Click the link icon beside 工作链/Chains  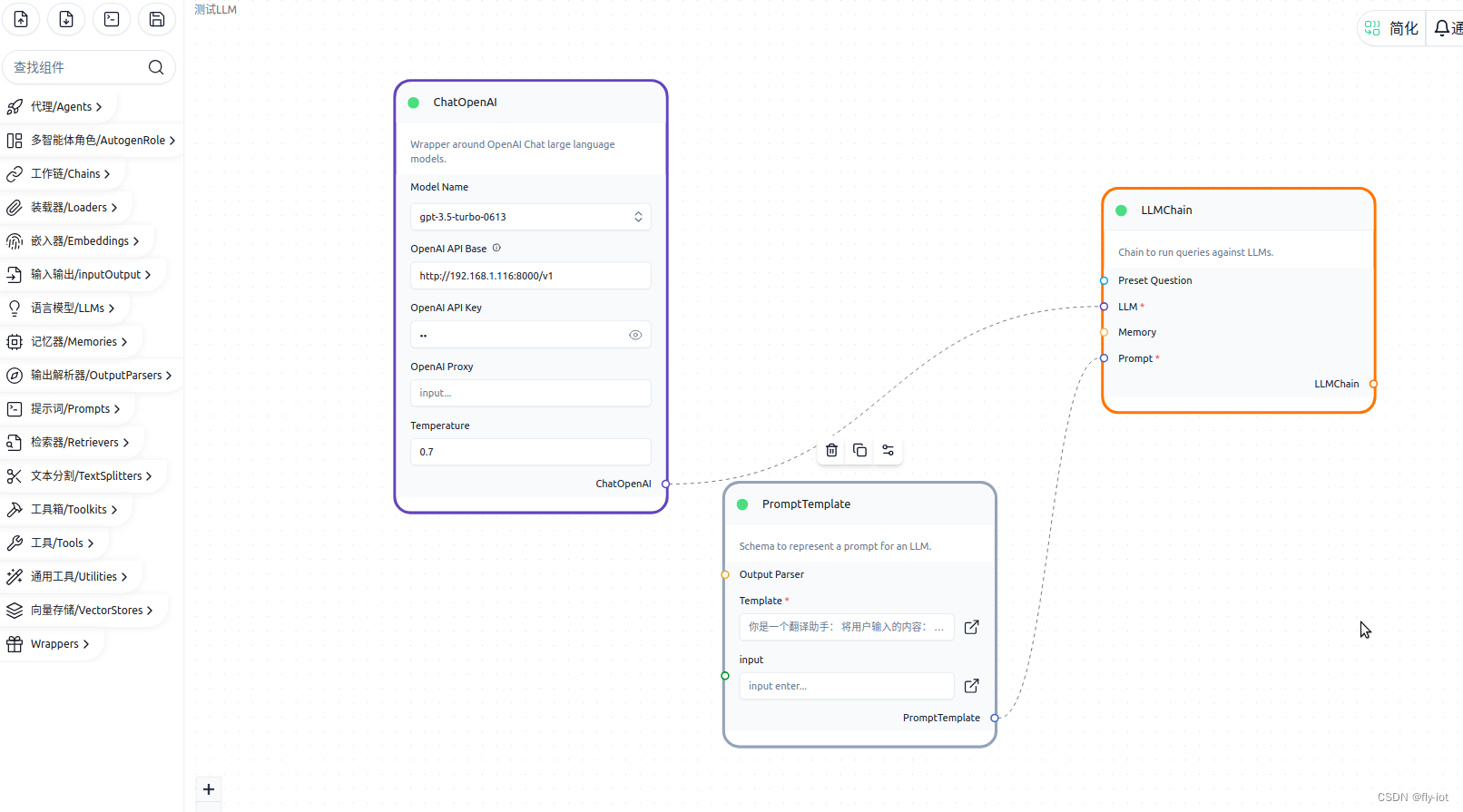pos(15,173)
